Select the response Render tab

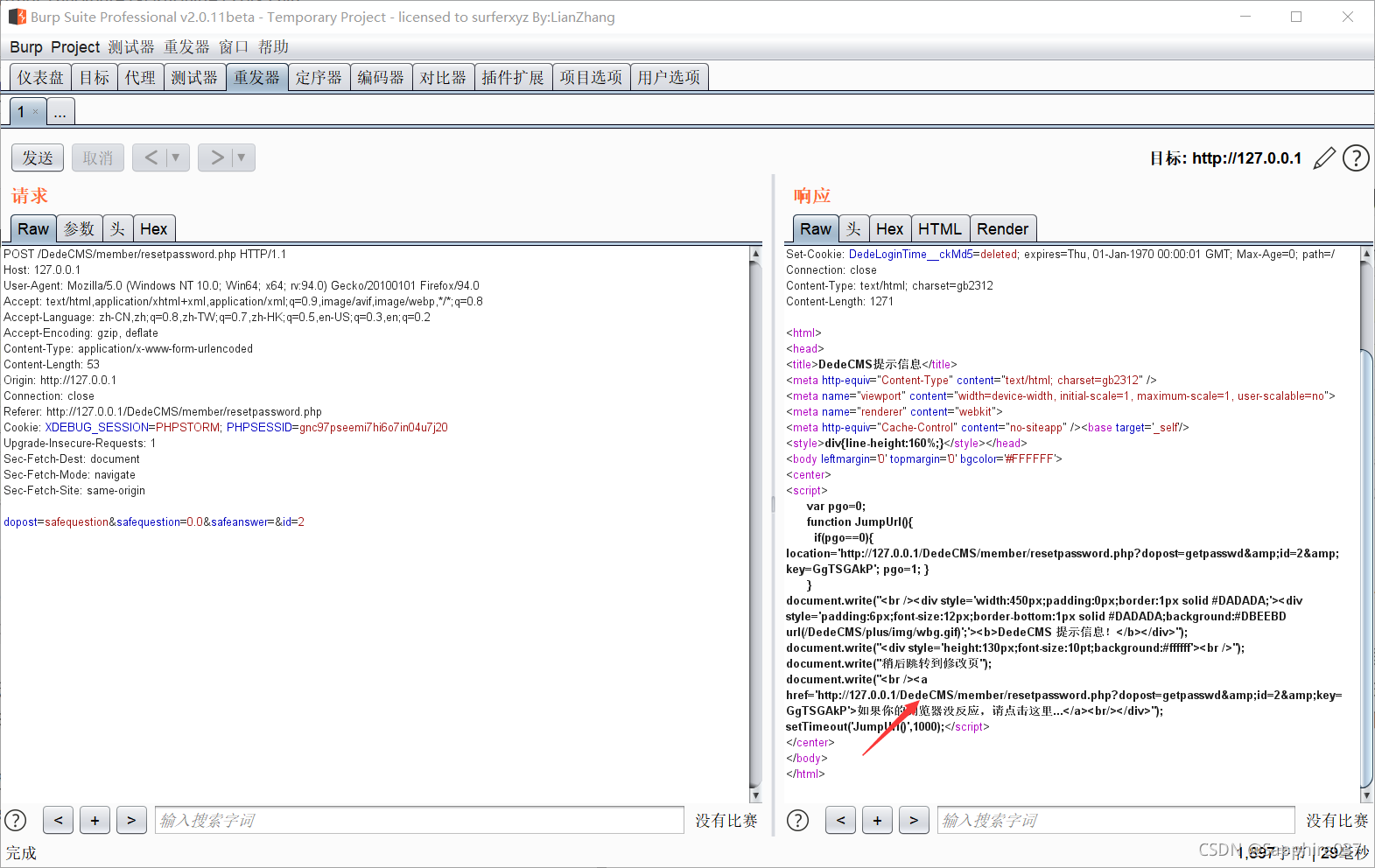point(1003,229)
